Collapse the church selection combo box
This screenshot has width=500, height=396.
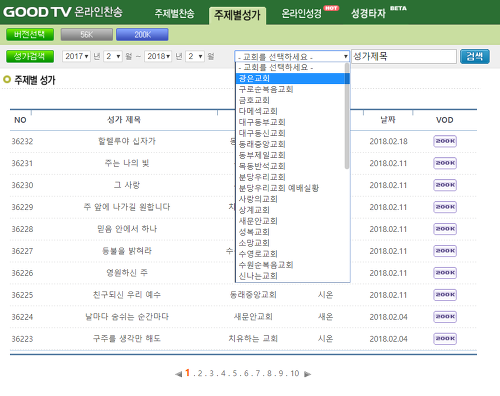pyautogui.click(x=292, y=56)
